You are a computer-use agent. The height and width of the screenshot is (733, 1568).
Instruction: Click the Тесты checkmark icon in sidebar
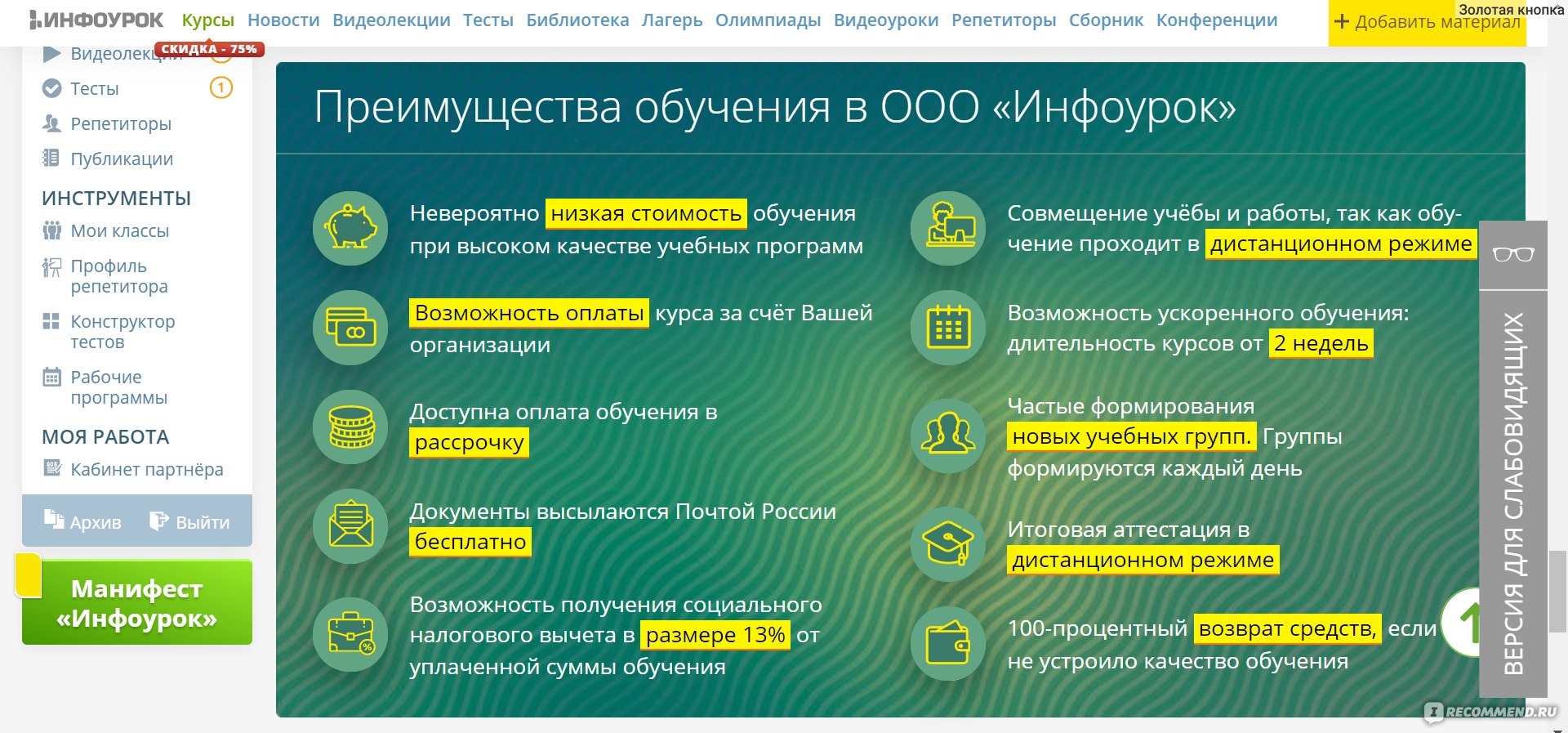[x=51, y=88]
